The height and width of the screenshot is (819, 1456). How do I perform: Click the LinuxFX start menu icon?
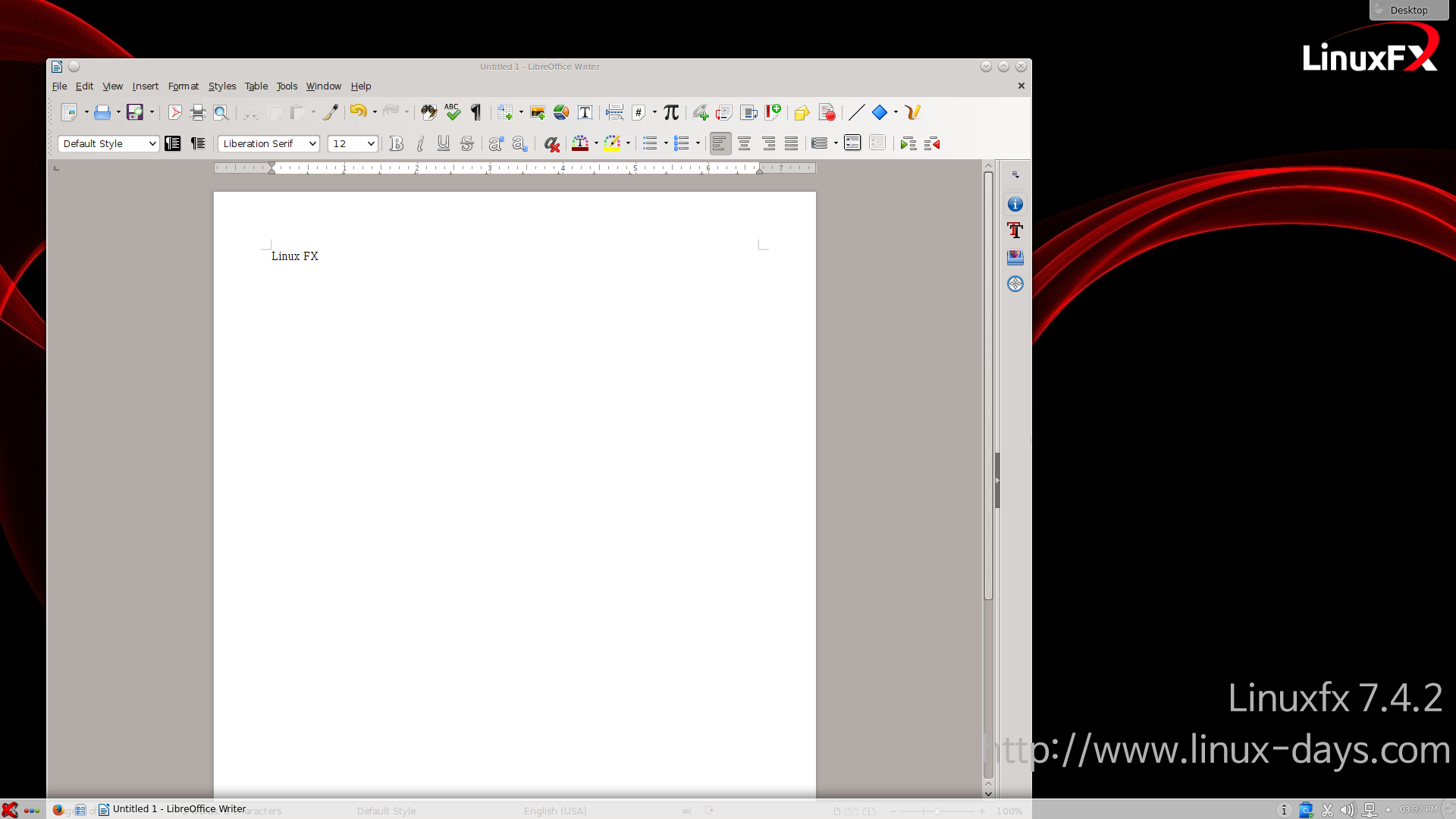click(10, 809)
